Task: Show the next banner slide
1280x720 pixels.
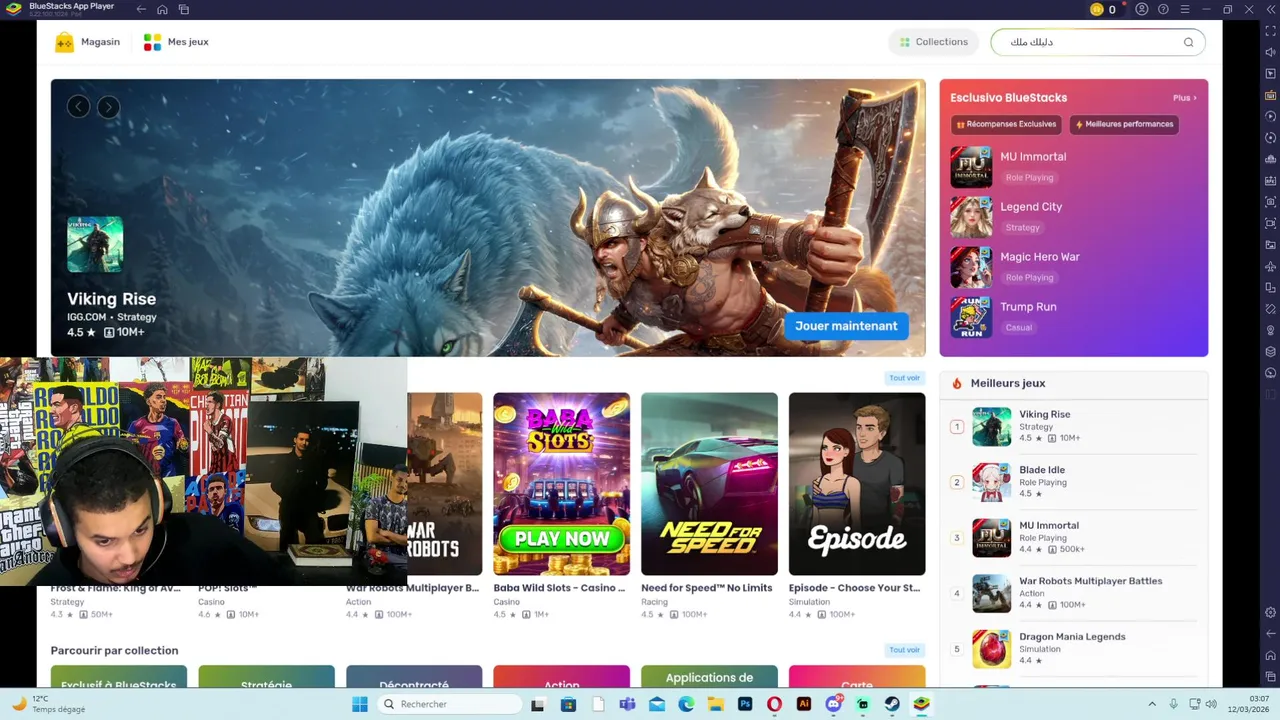Action: click(x=109, y=107)
